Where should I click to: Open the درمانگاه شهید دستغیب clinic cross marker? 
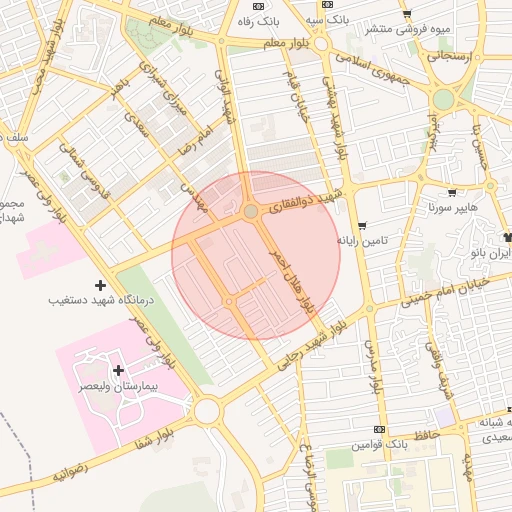(100, 285)
